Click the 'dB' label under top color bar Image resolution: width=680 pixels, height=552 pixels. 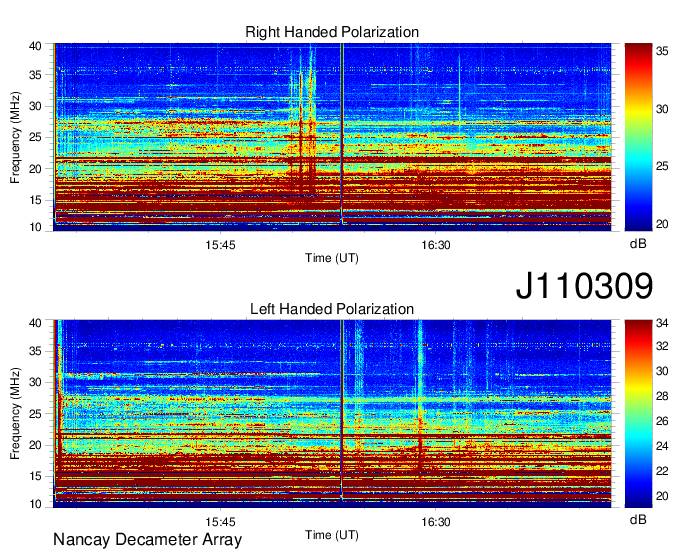click(x=638, y=244)
